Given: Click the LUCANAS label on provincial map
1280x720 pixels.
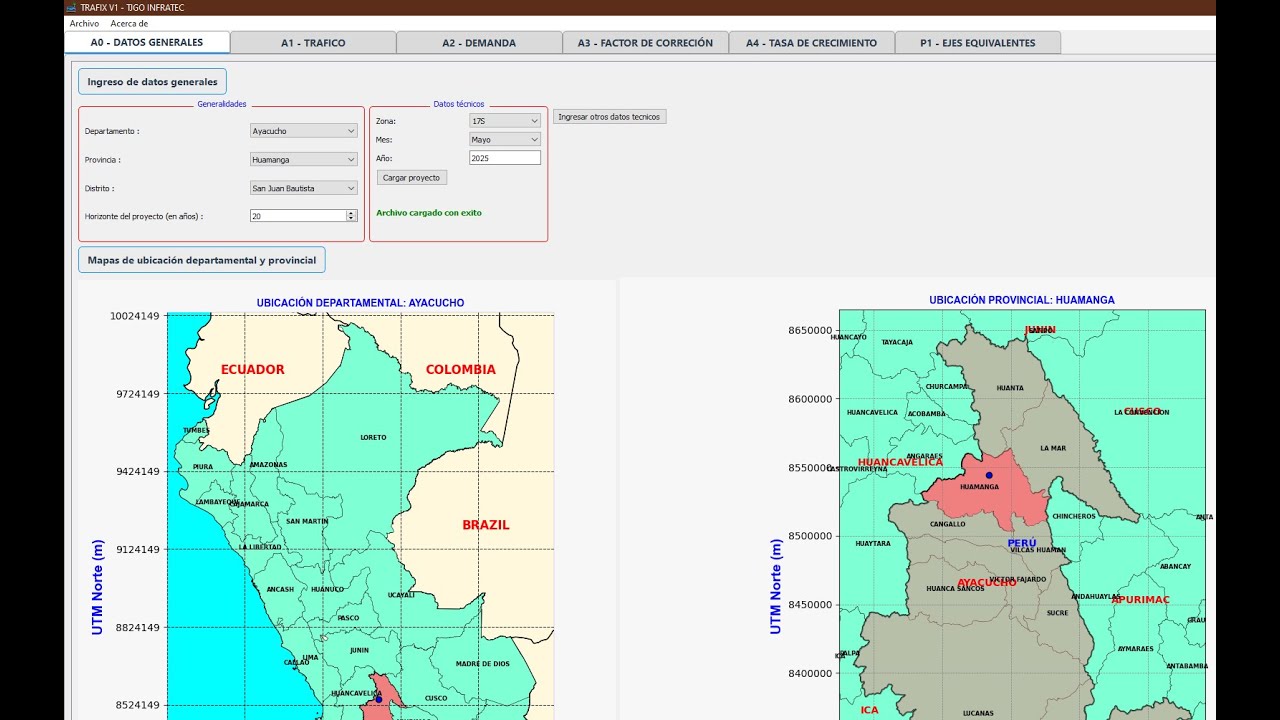Looking at the screenshot, I should [978, 713].
